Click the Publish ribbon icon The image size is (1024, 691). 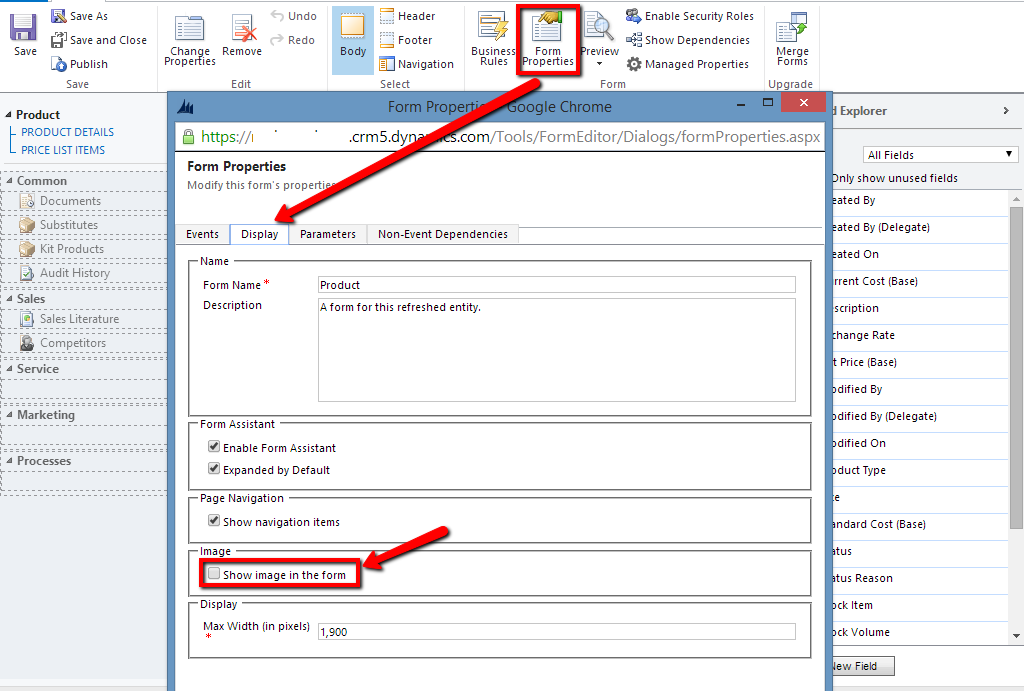[x=59, y=64]
